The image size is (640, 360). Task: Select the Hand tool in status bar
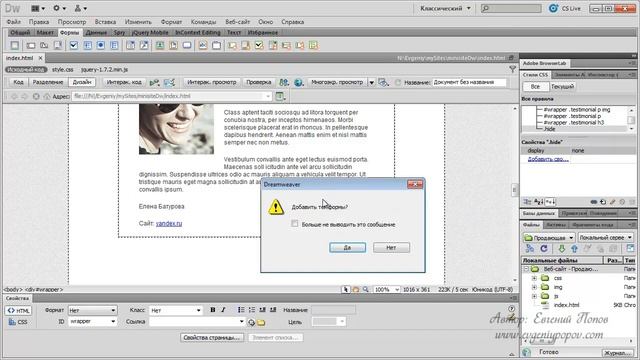[356, 289]
